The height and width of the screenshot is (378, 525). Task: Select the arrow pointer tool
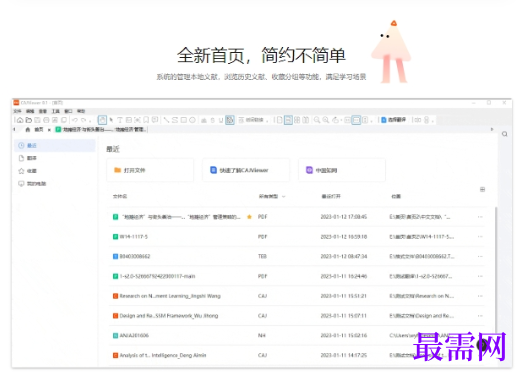pyautogui.click(x=111, y=120)
